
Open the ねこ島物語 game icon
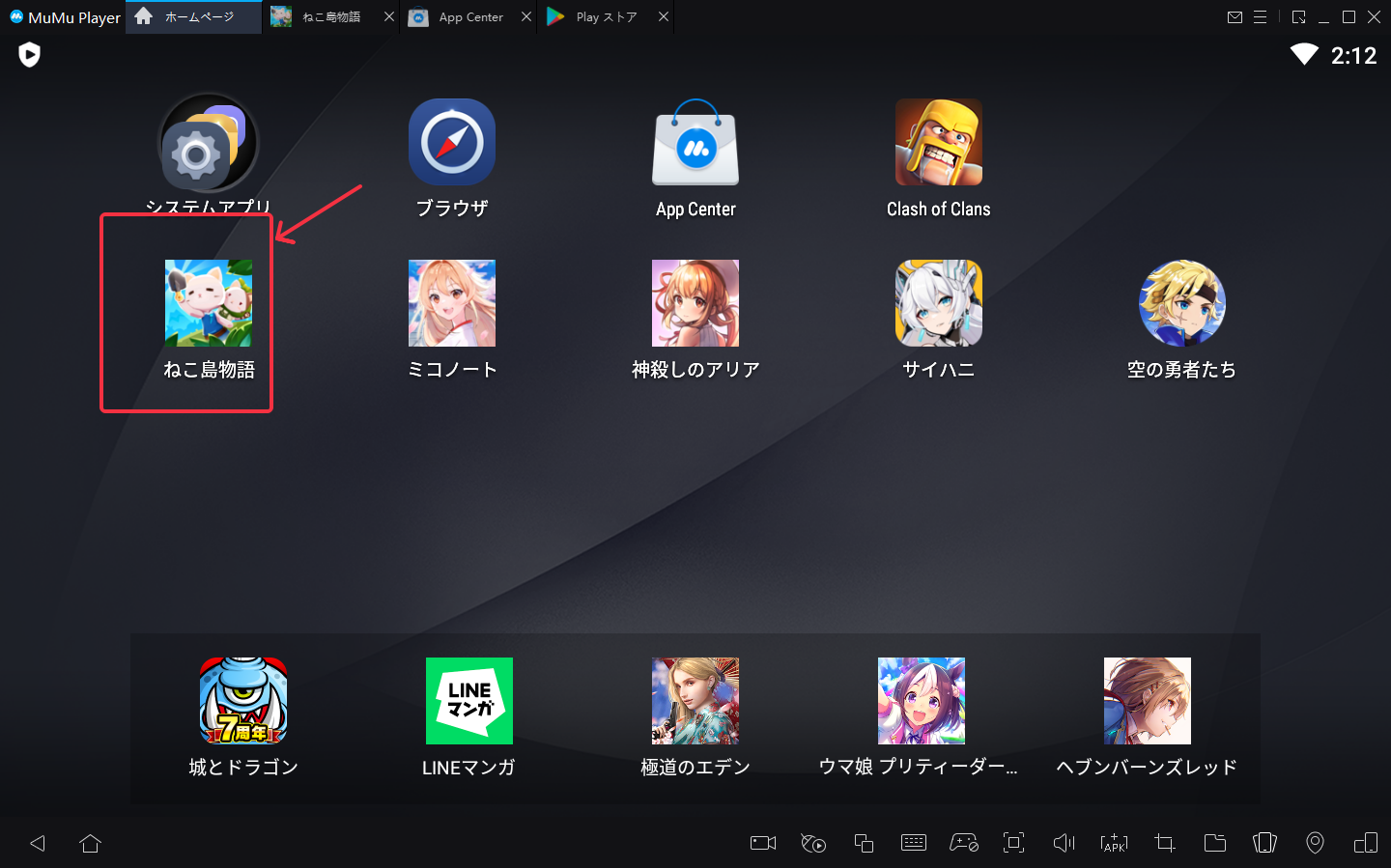pos(209,303)
